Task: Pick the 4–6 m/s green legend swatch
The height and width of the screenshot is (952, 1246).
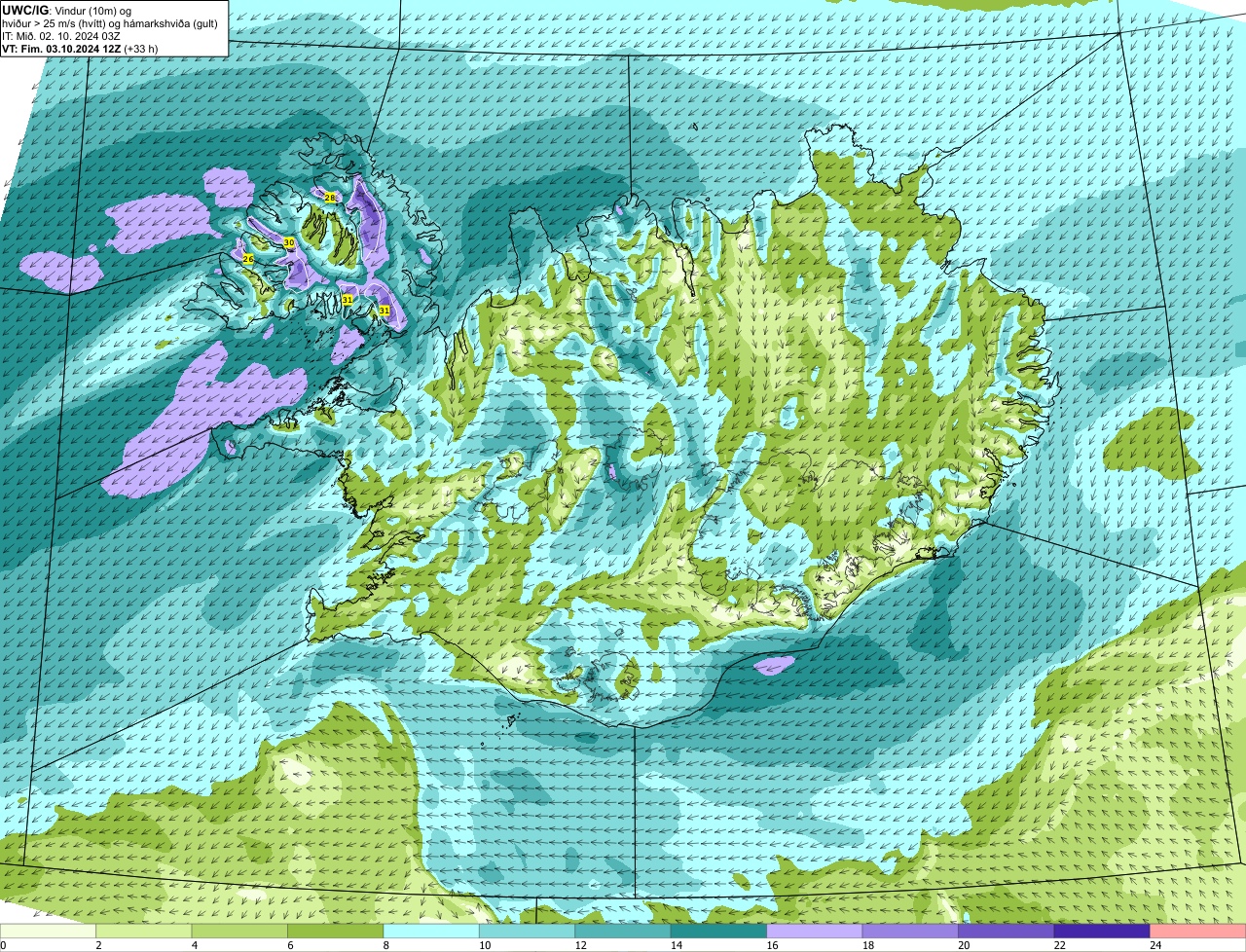Action: (241, 931)
